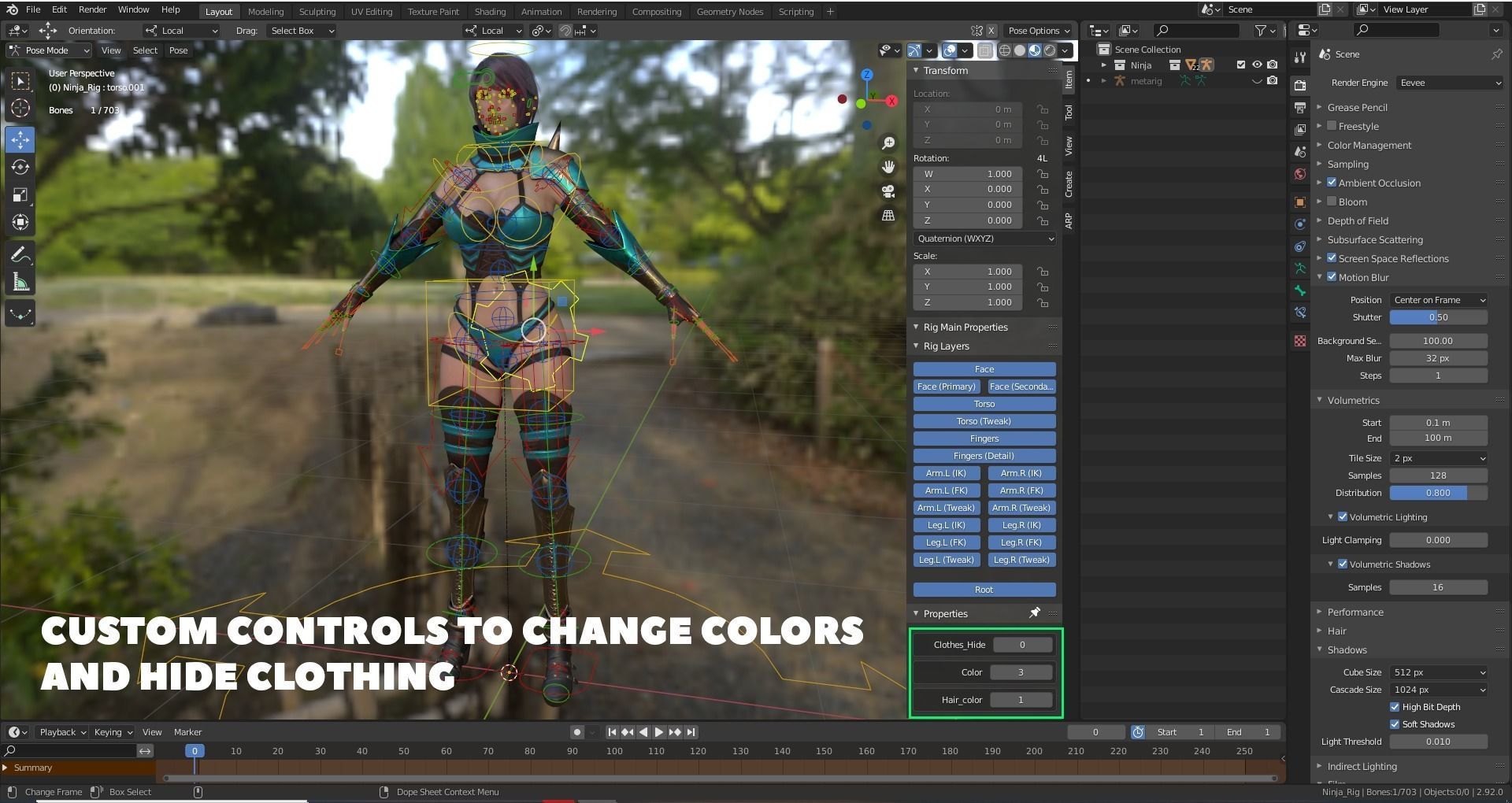Open the Render Engine Eevee dropdown
The width and height of the screenshot is (1512, 803).
click(x=1450, y=83)
